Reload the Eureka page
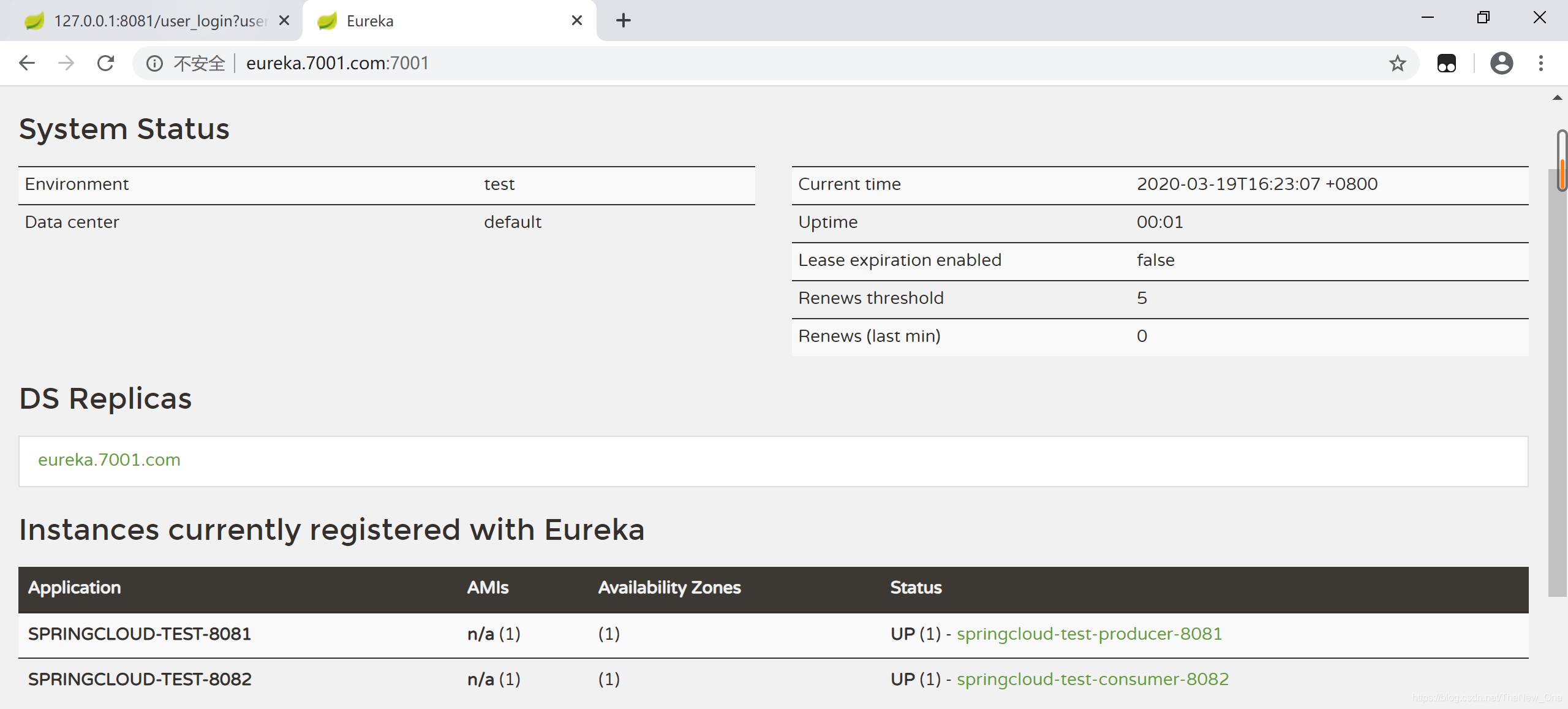The height and width of the screenshot is (709, 1568). point(106,63)
